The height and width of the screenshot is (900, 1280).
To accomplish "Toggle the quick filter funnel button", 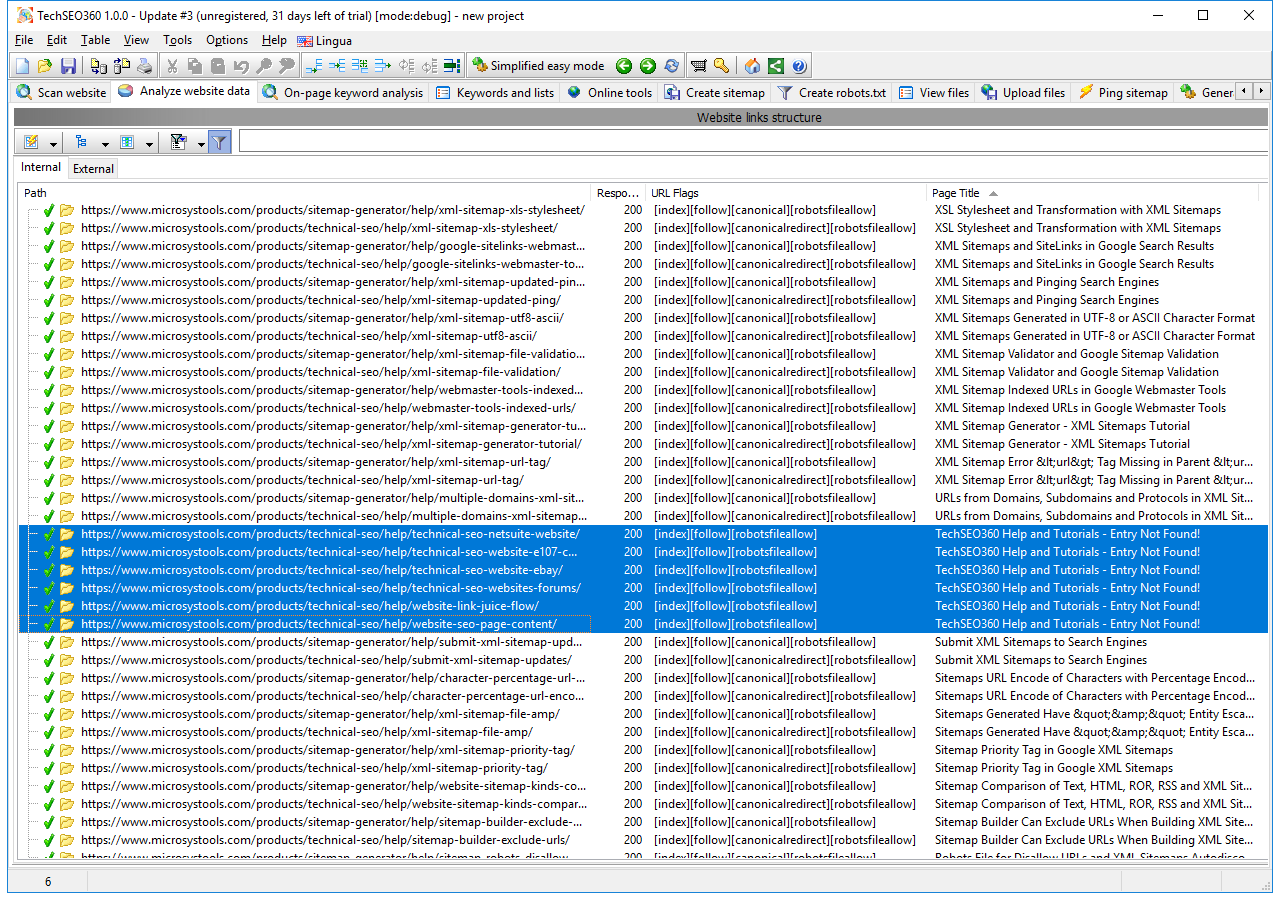I will click(219, 142).
